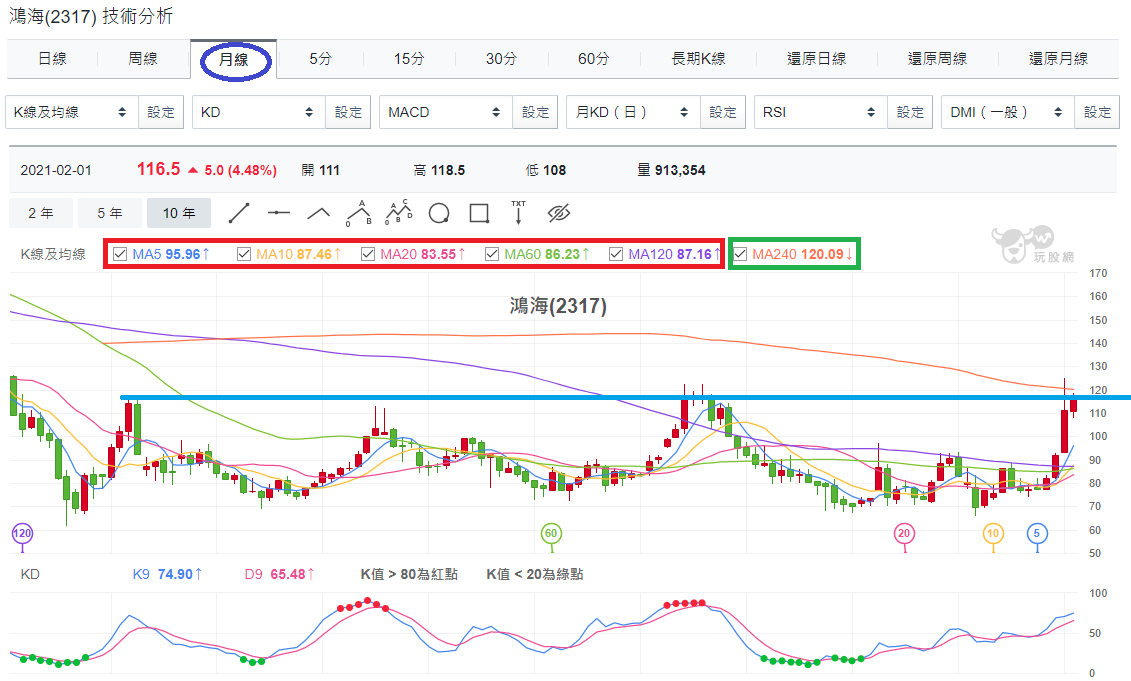Click the purple 120 marker on chart
The image size is (1131, 681).
pyautogui.click(x=22, y=534)
